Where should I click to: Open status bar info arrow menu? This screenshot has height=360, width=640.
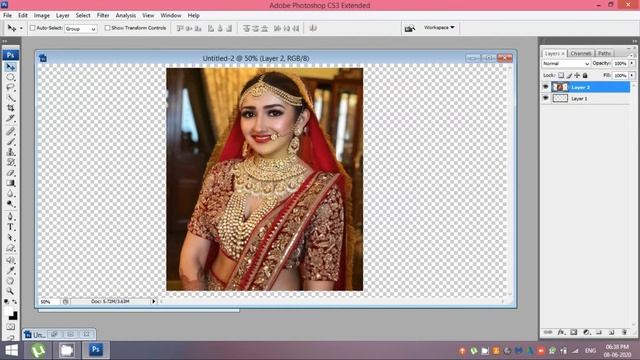point(154,301)
